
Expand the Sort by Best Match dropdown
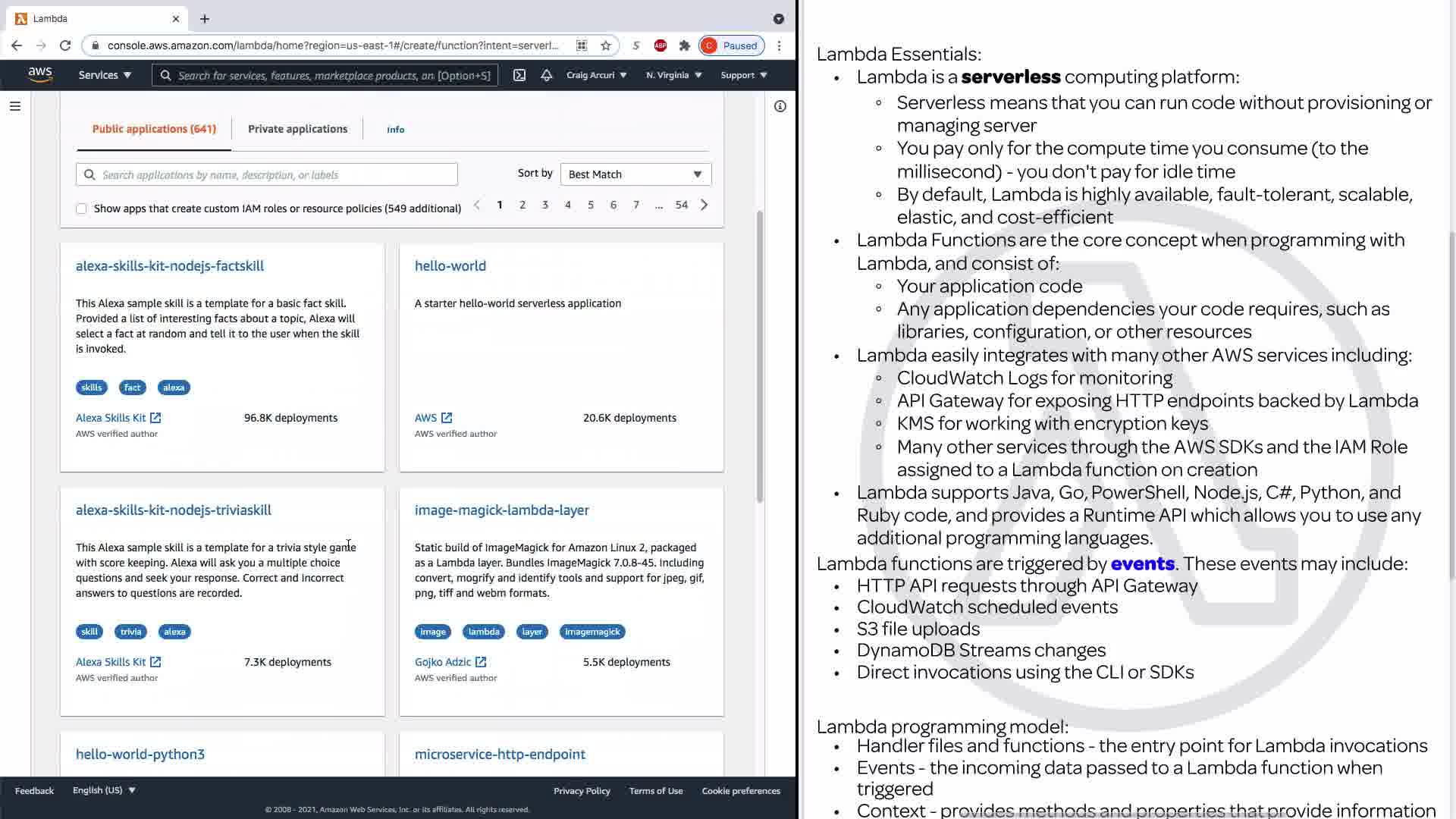[635, 174]
